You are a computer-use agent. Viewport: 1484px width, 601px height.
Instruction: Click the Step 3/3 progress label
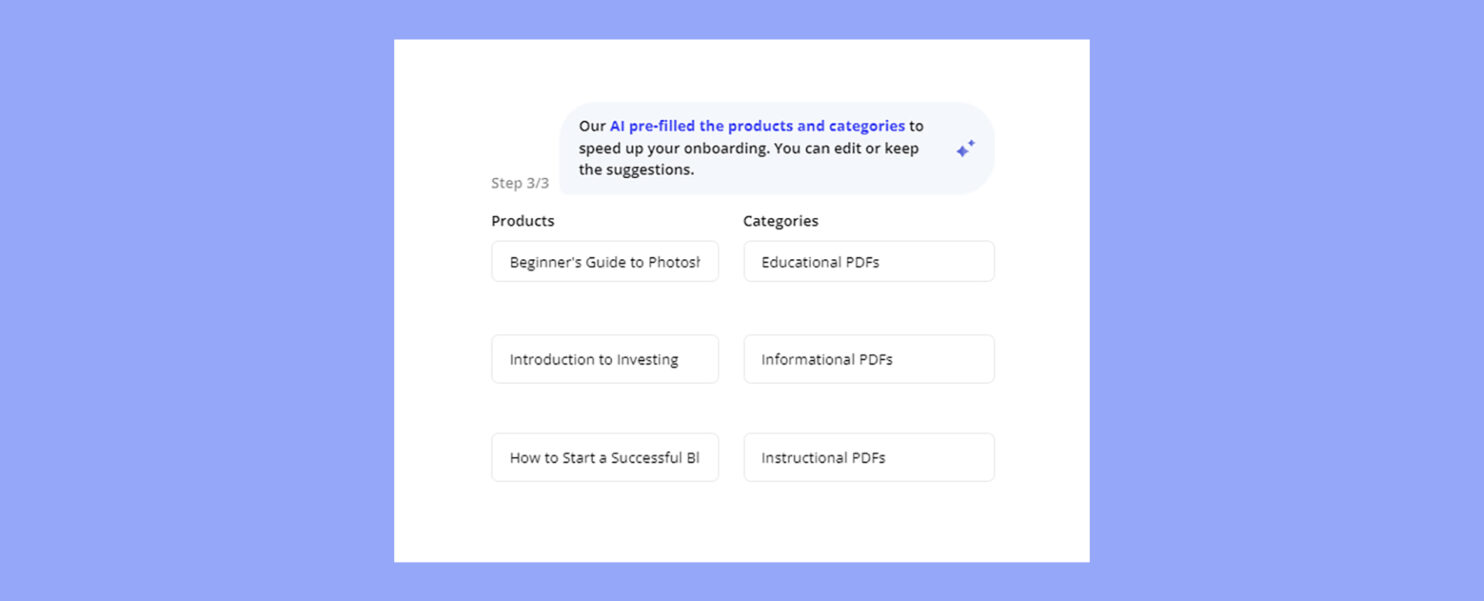point(520,183)
